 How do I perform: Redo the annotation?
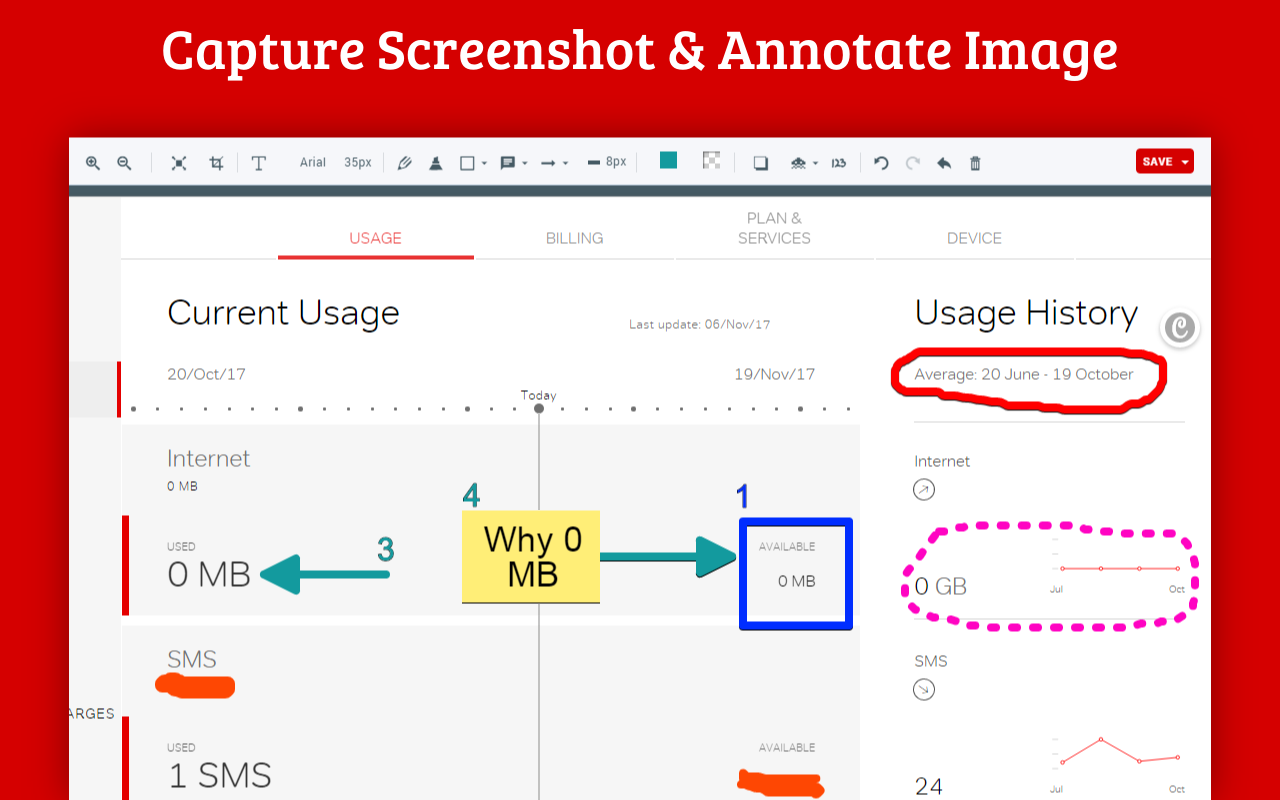coord(912,163)
